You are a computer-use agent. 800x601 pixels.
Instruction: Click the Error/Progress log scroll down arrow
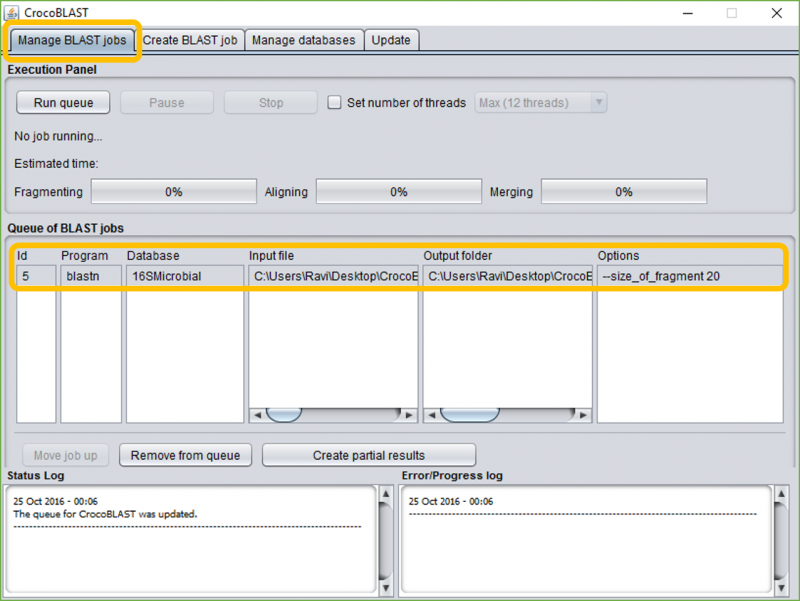pyautogui.click(x=781, y=588)
